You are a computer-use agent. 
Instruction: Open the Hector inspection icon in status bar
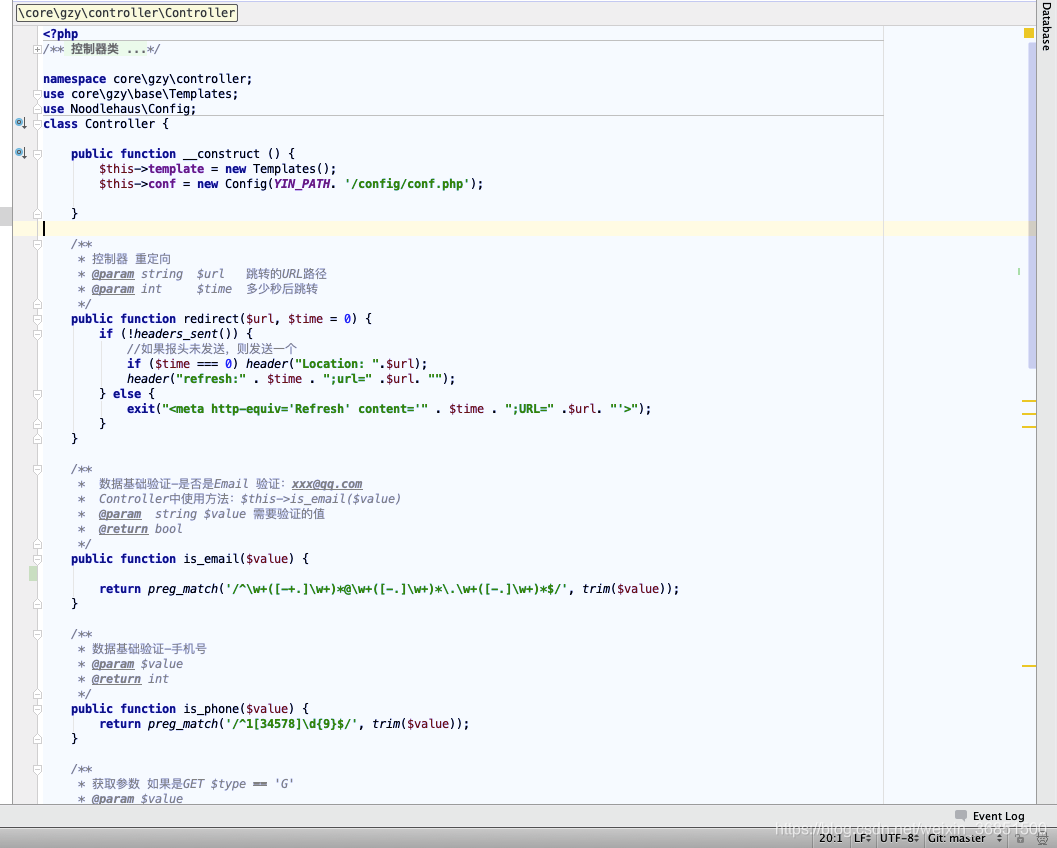[x=1042, y=839]
